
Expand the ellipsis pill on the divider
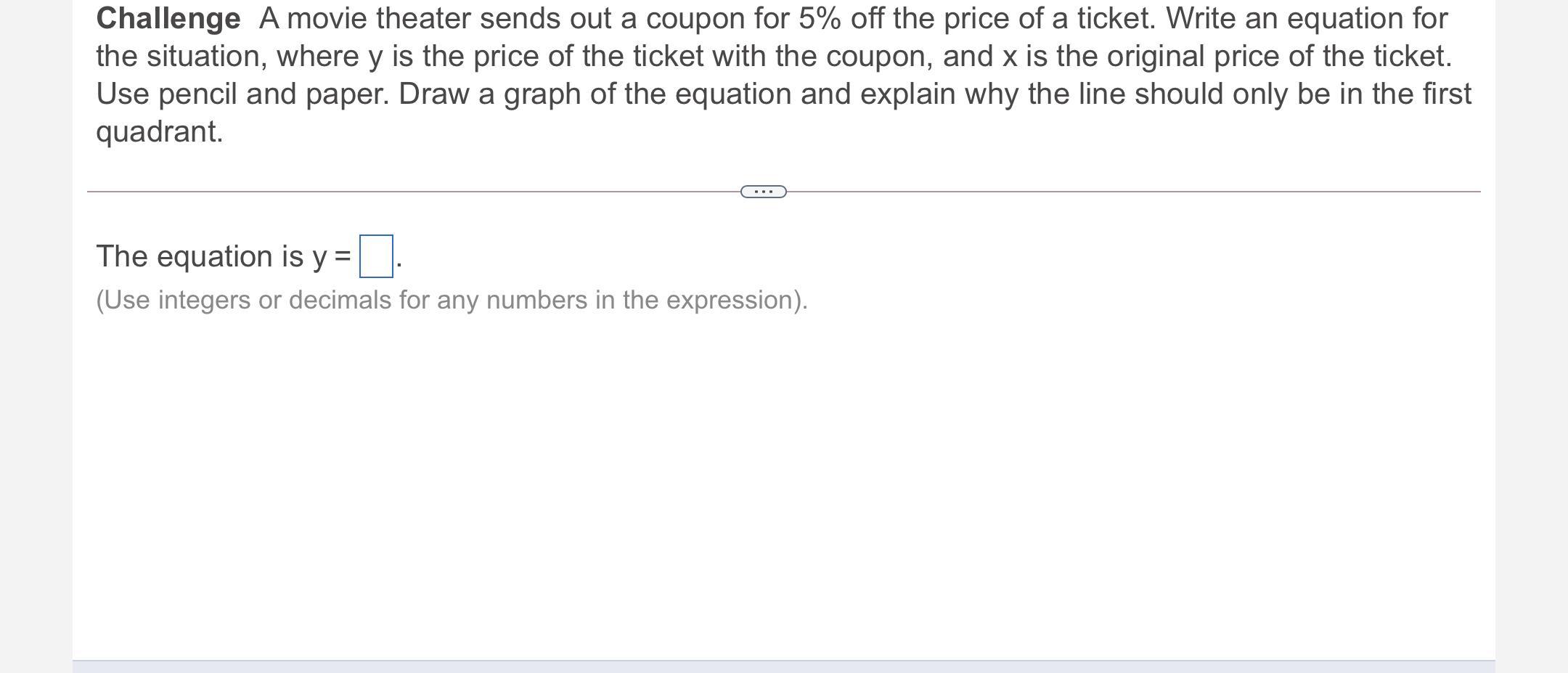763,192
